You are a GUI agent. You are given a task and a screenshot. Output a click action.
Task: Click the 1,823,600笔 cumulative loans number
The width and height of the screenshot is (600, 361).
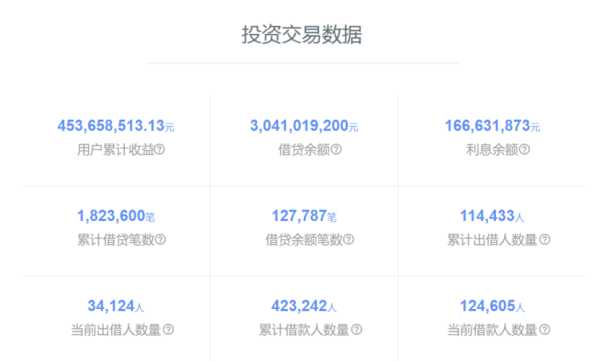(x=116, y=216)
